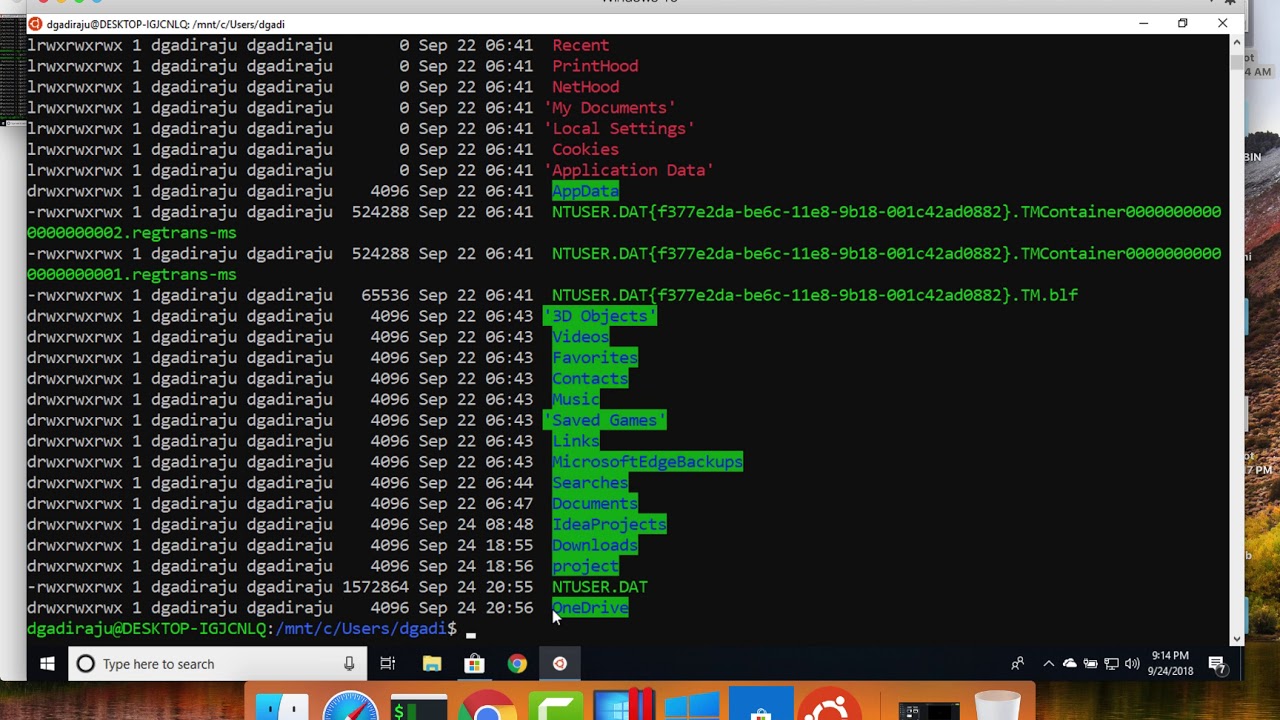Click the Music directory entry
Viewport: 1280px width, 720px height.
pos(575,400)
